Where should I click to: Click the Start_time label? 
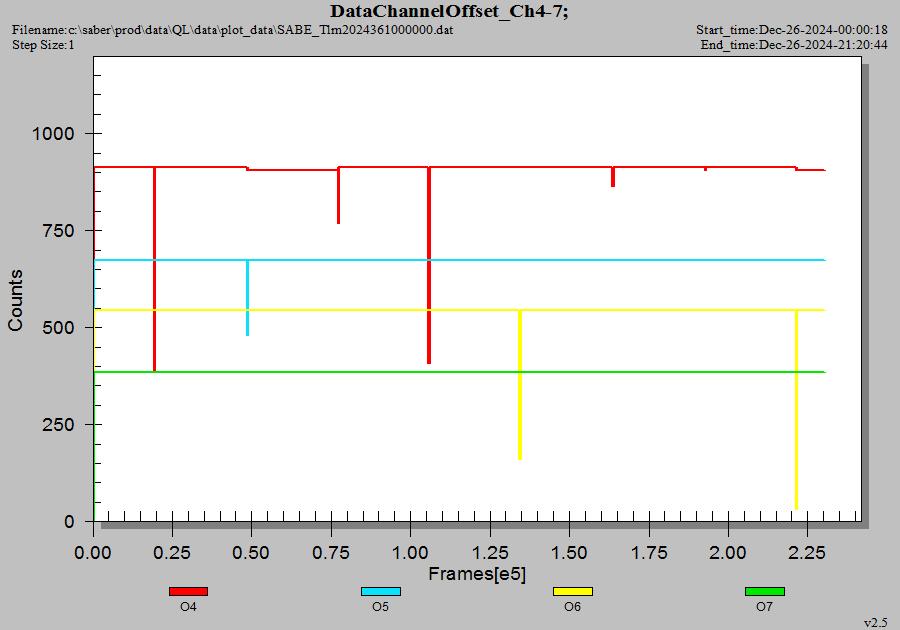pos(792,30)
